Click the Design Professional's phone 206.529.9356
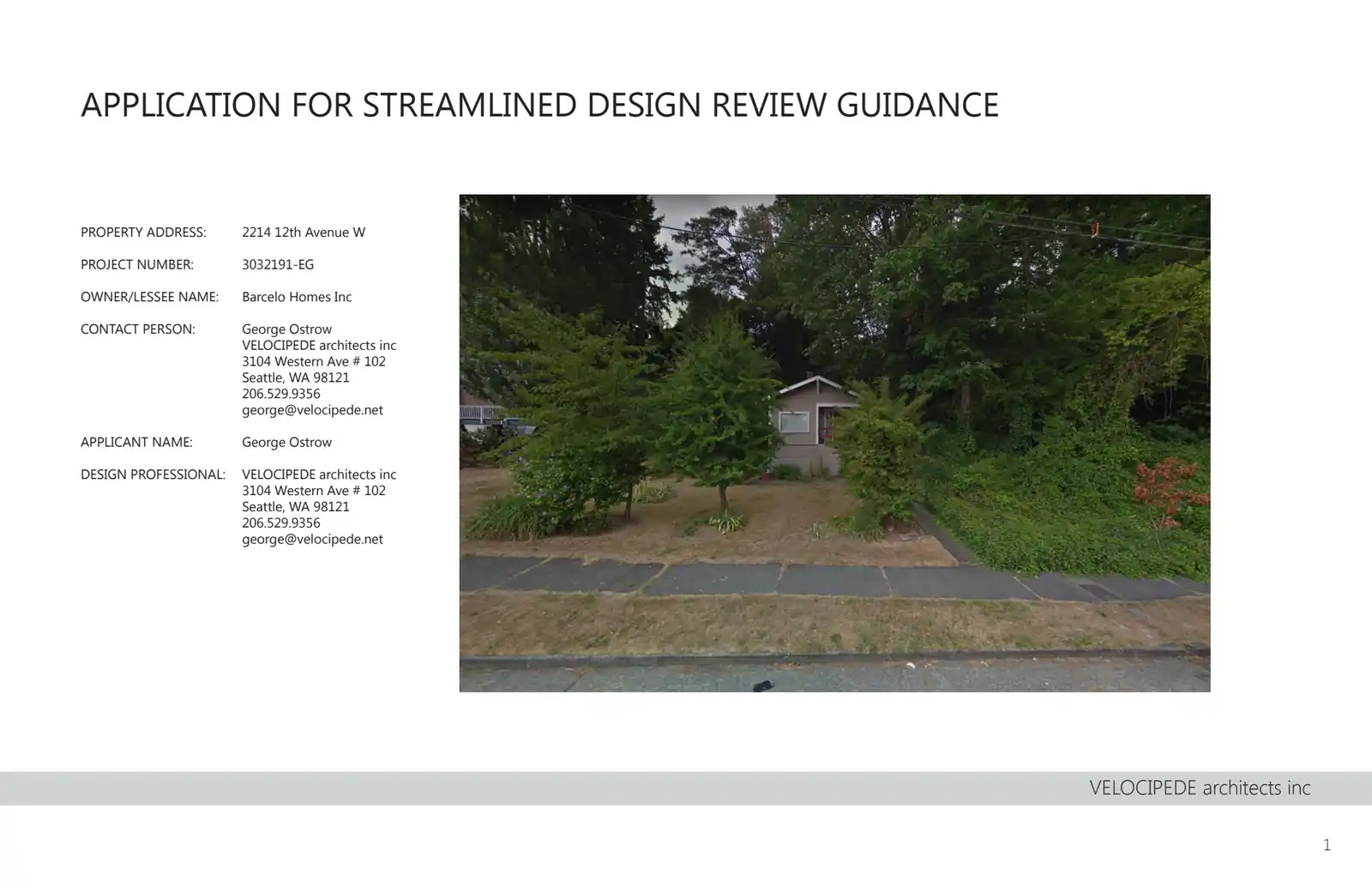This screenshot has height=888, width=1372. [x=281, y=523]
